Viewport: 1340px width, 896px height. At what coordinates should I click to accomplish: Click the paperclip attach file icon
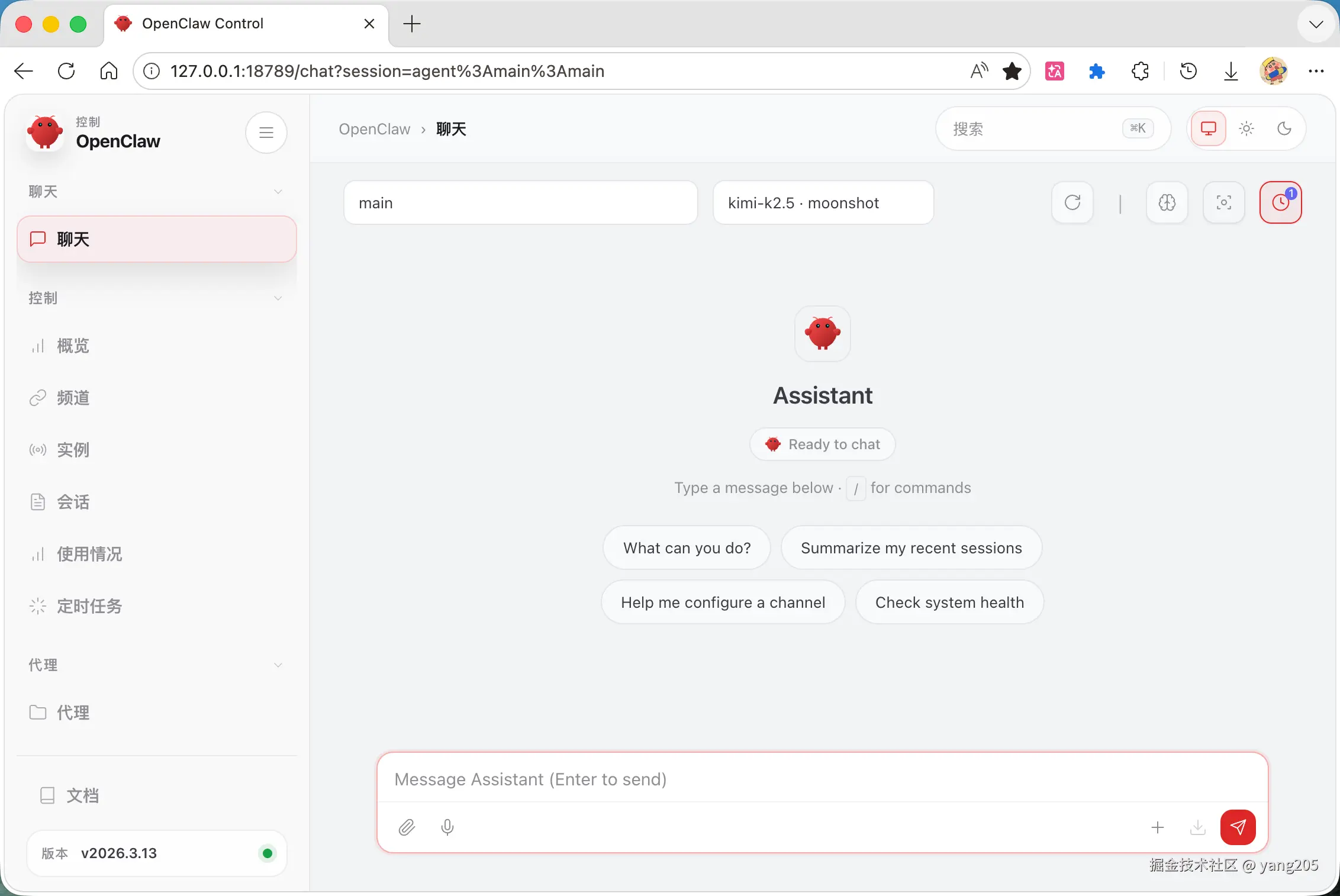click(x=407, y=827)
